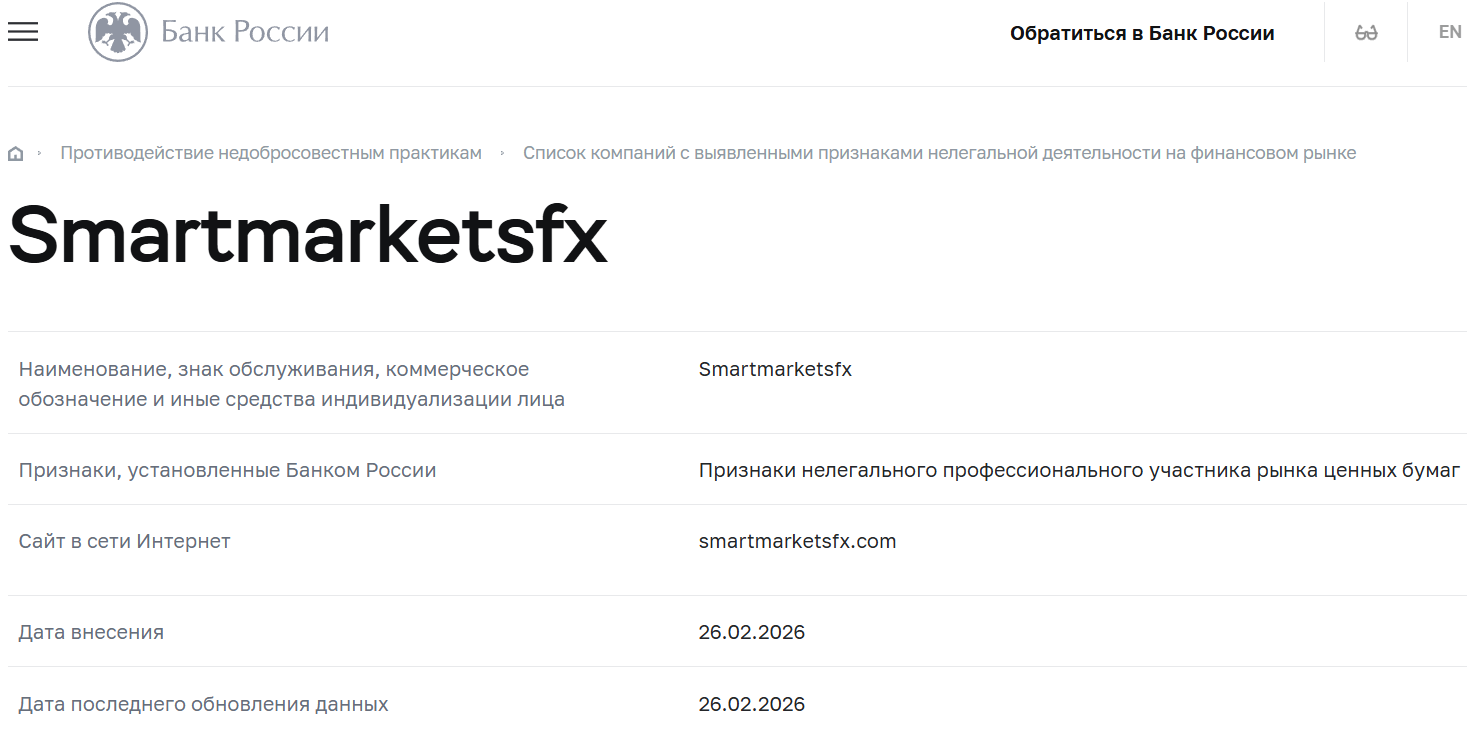Image resolution: width=1467 pixels, height=732 pixels.
Task: Switch the site language to EN
Action: click(x=1449, y=31)
